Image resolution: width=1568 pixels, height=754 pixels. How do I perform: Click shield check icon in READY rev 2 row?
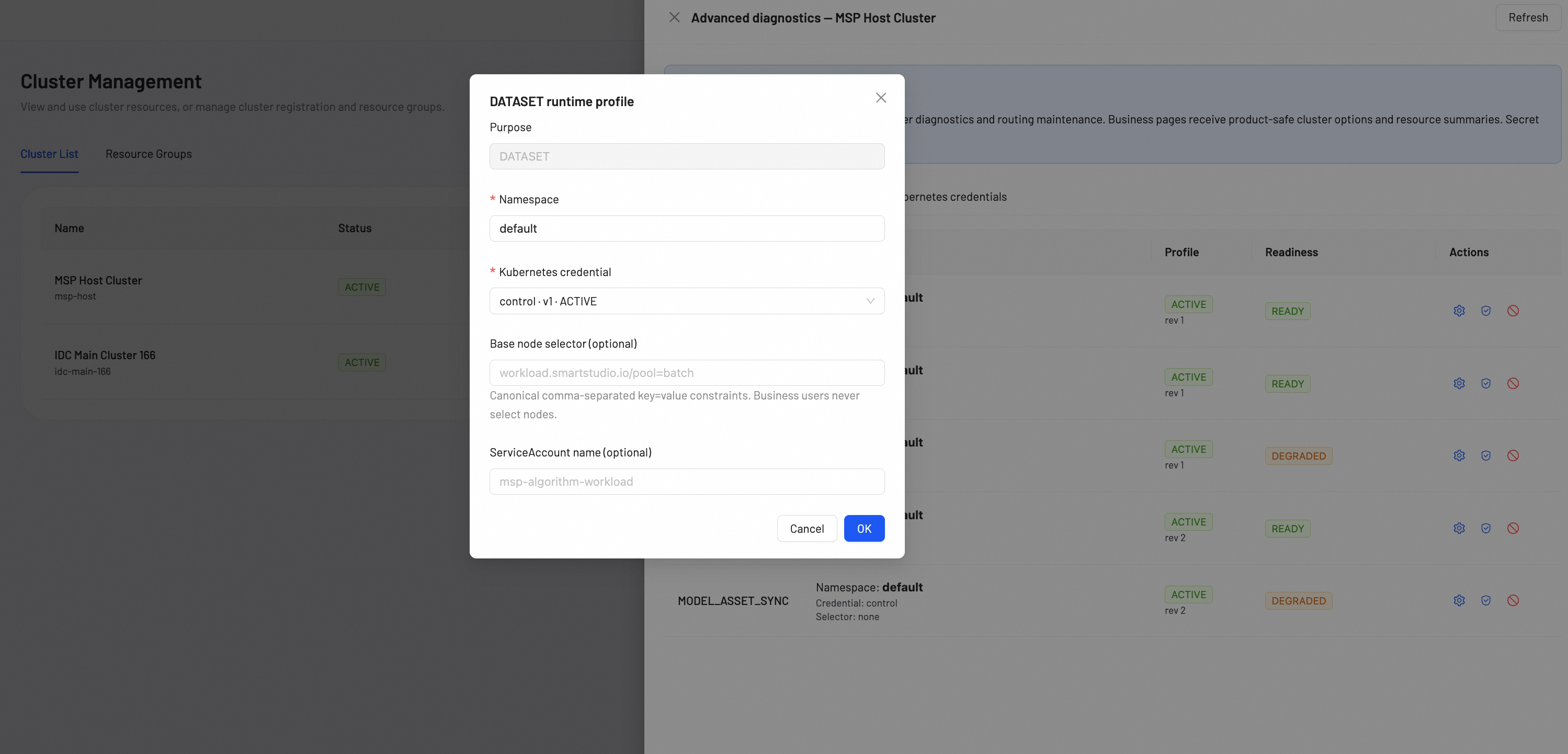point(1486,528)
